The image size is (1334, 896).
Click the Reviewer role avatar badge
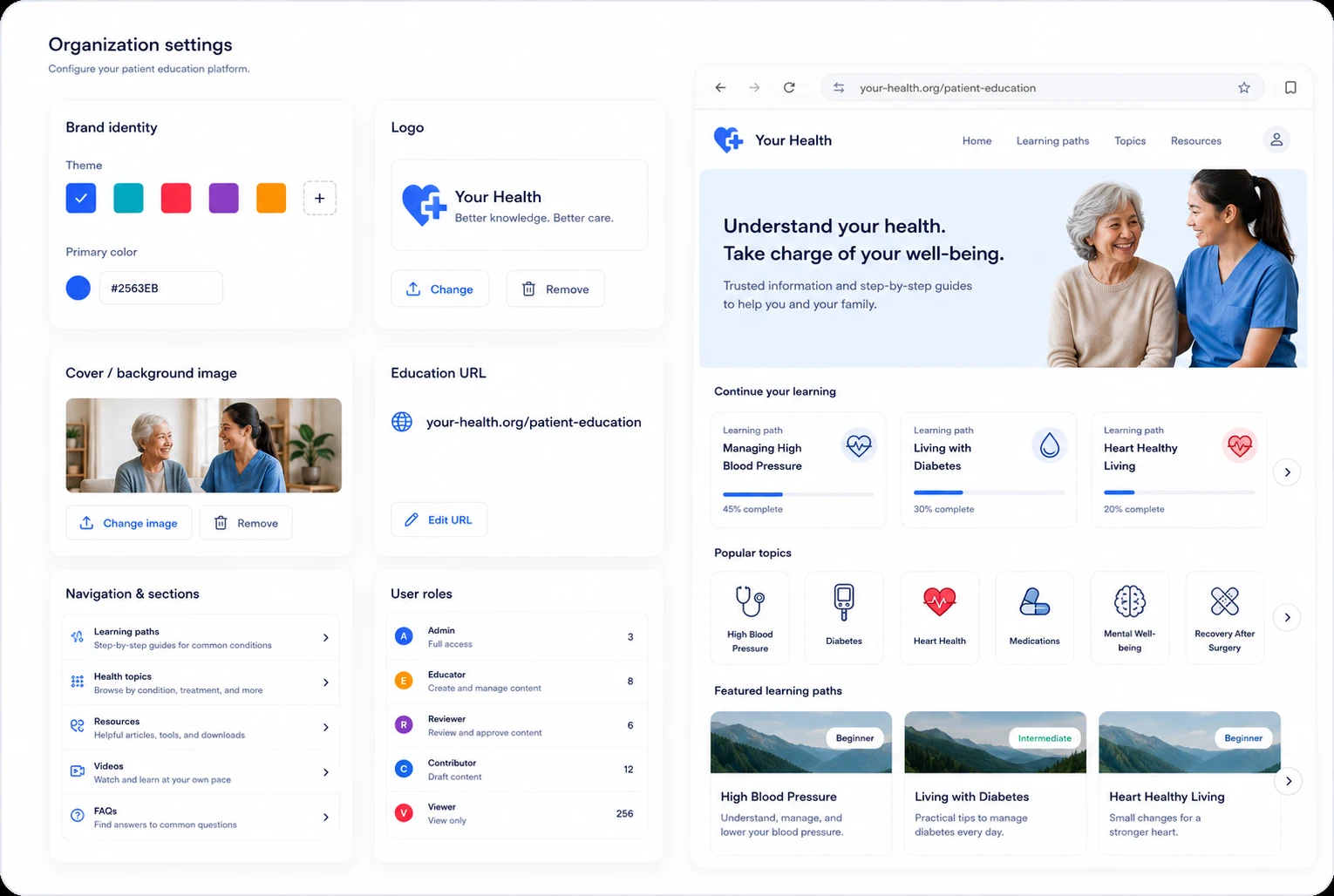tap(404, 724)
